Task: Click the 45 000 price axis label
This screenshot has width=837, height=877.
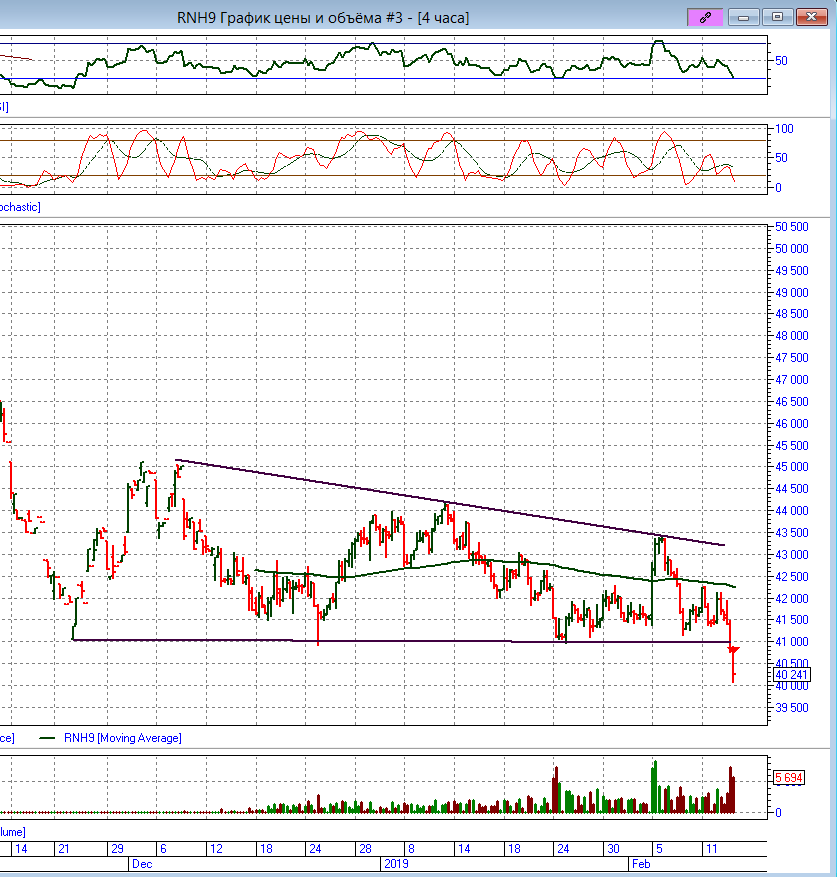Action: click(x=792, y=467)
